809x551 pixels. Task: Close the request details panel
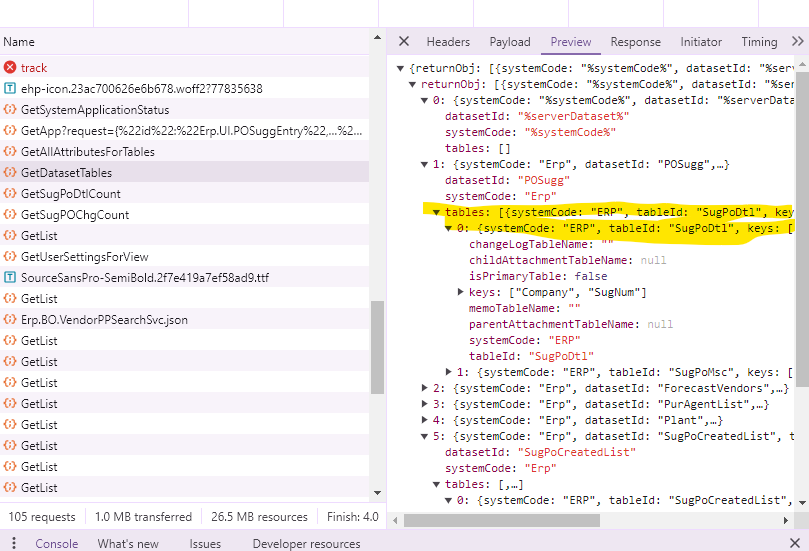(x=404, y=41)
